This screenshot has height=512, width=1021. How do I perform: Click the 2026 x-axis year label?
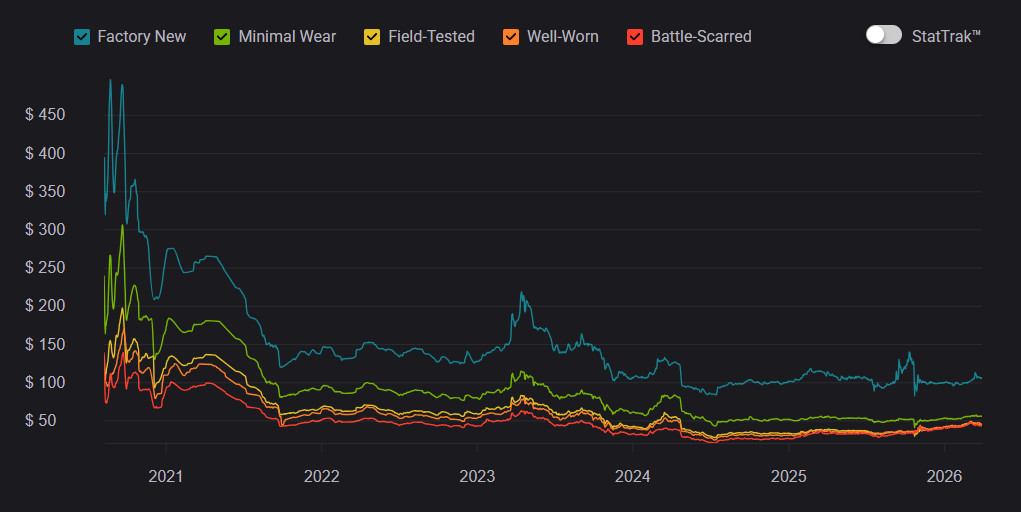(x=945, y=476)
